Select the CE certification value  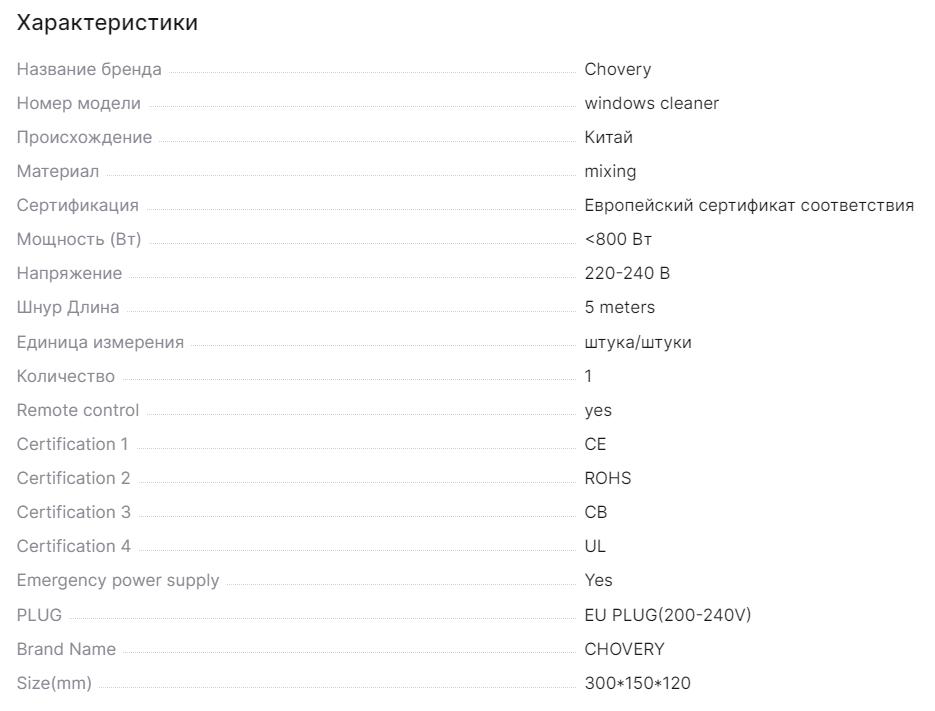tap(595, 444)
